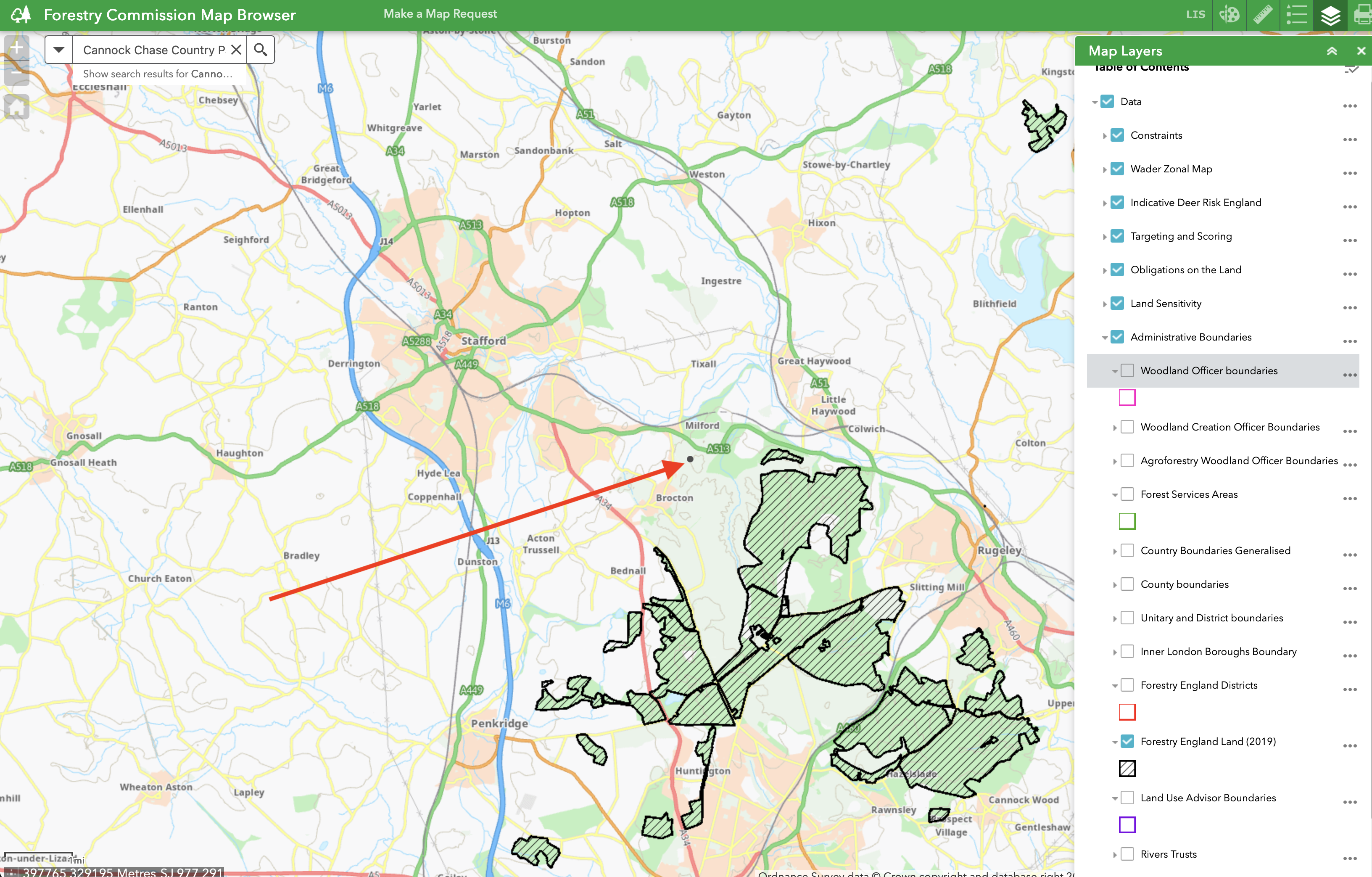The width and height of the screenshot is (1372, 877).
Task: Collapse Forestry England Districts legend
Action: coord(1114,686)
